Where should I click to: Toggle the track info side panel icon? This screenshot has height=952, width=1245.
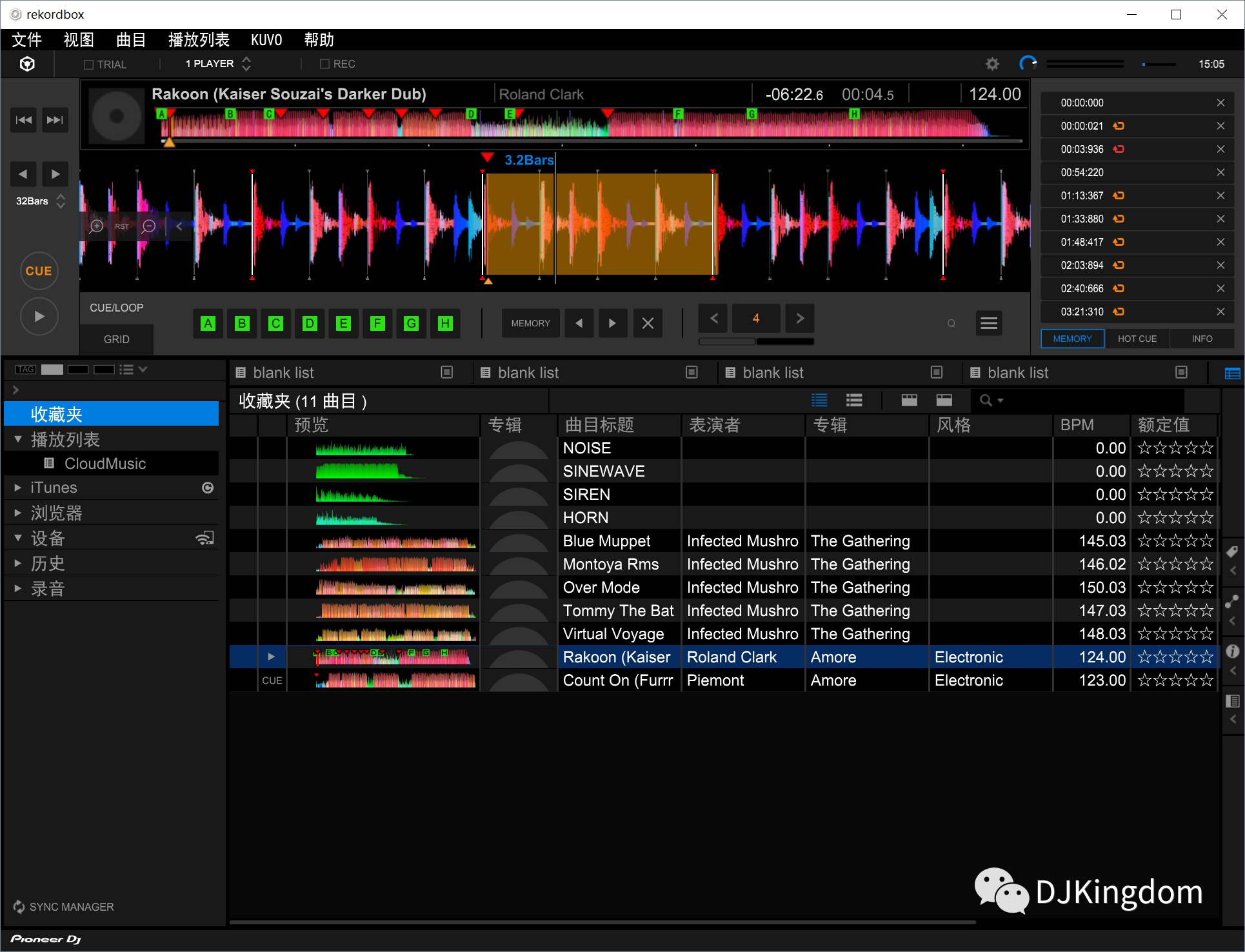coord(1232,651)
